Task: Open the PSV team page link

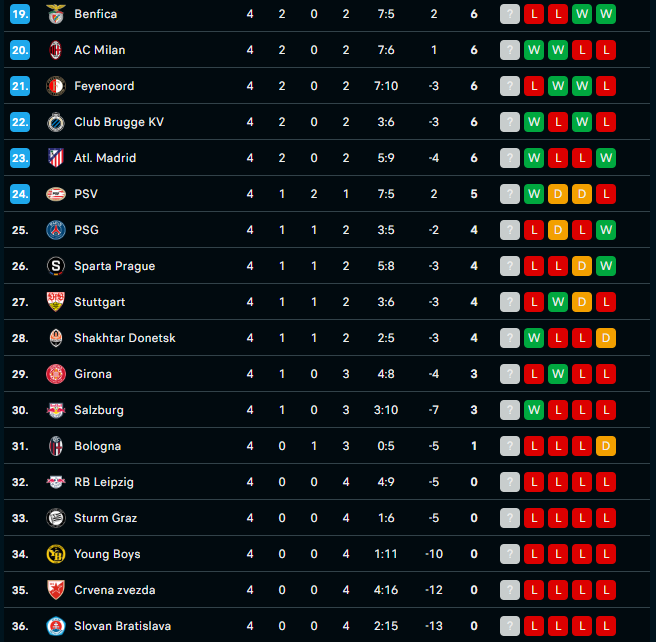Action: point(86,194)
